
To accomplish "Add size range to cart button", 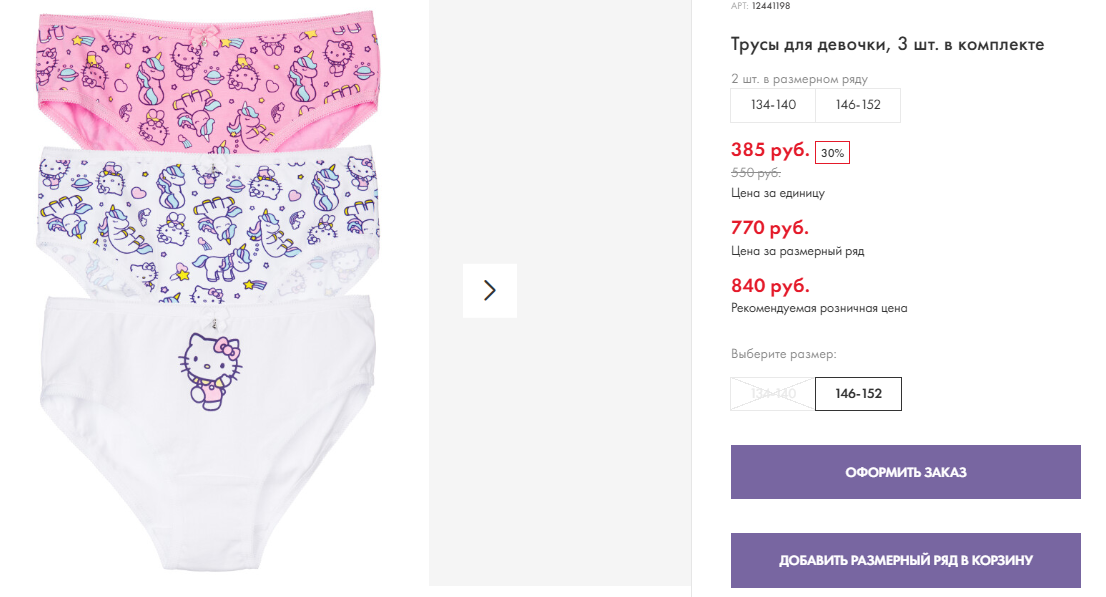I will pyautogui.click(x=905, y=560).
